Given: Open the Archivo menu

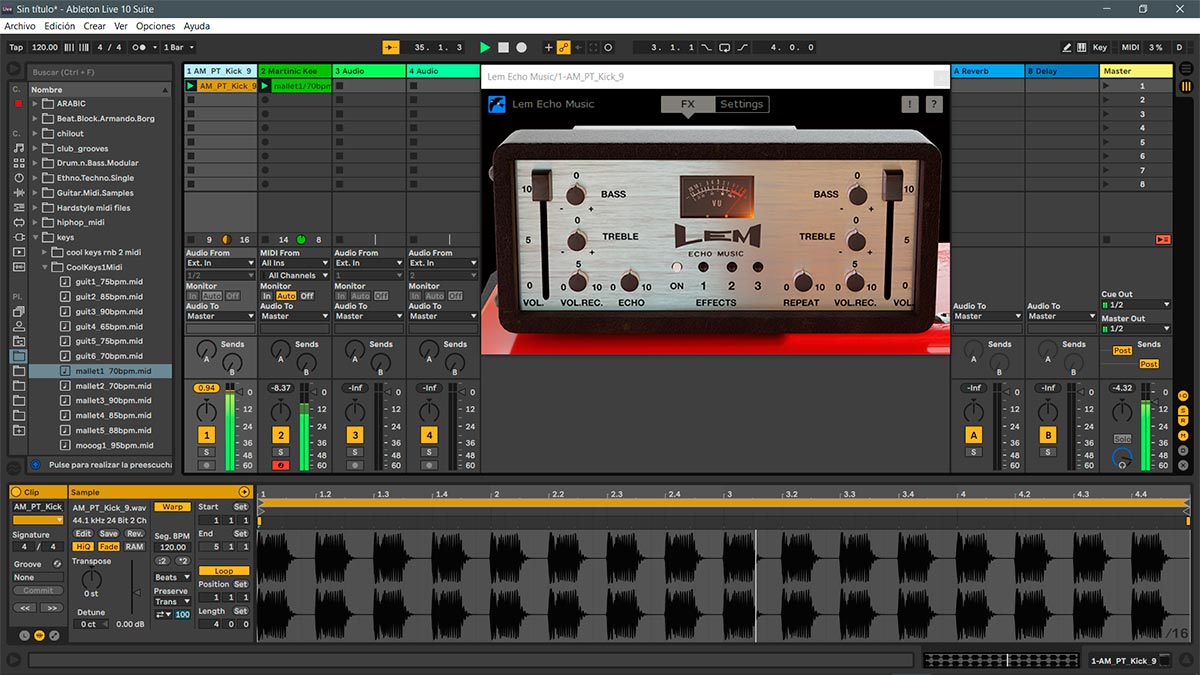Looking at the screenshot, I should (x=20, y=26).
